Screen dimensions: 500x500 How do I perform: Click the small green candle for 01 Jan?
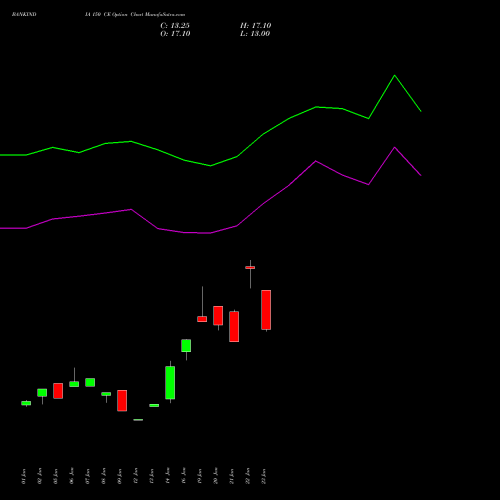[x=26, y=403]
